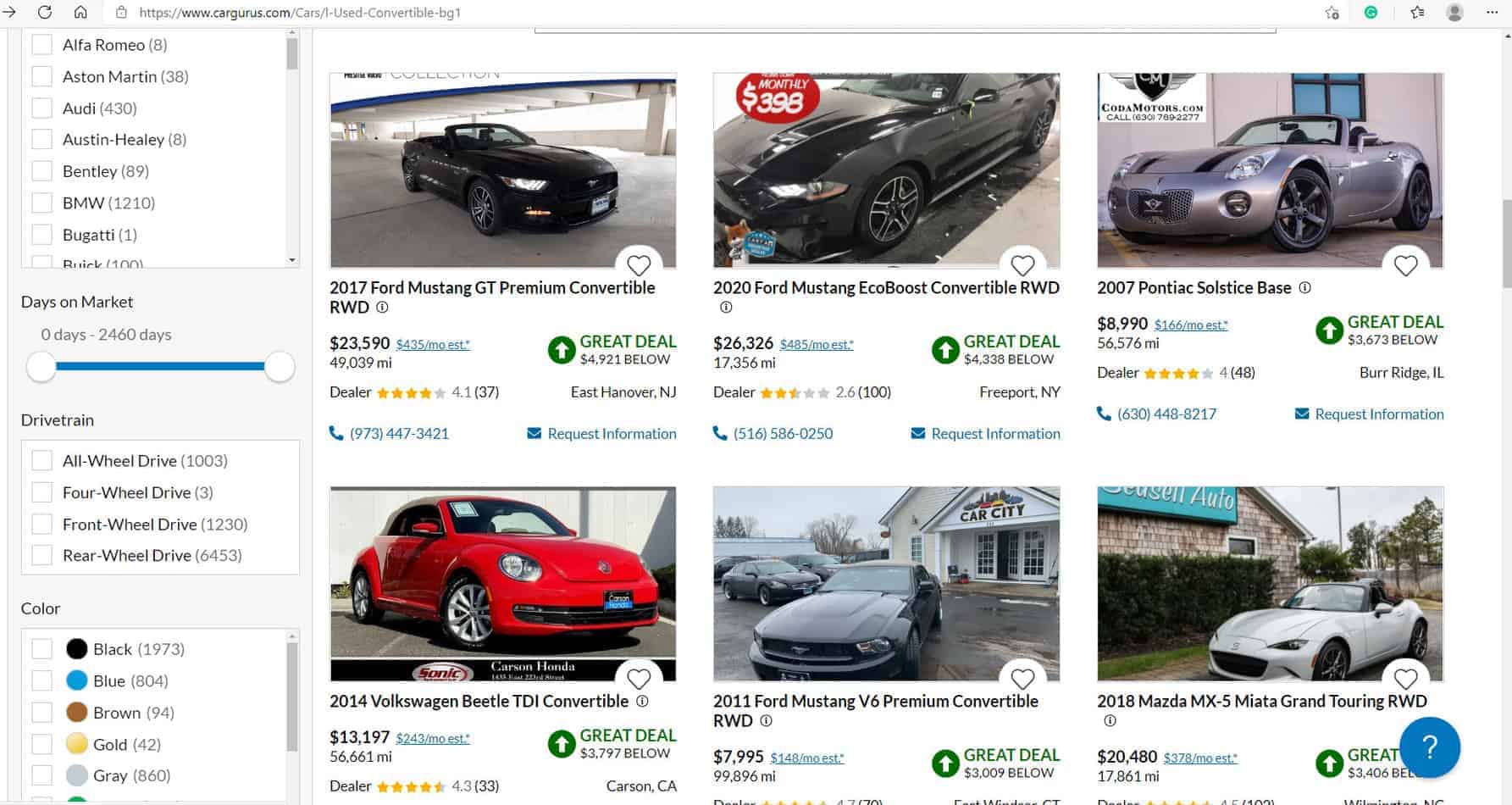The height and width of the screenshot is (805, 1512).
Task: Click the envelope icon for Pontiac Solstice Request Information
Action: (1302, 414)
